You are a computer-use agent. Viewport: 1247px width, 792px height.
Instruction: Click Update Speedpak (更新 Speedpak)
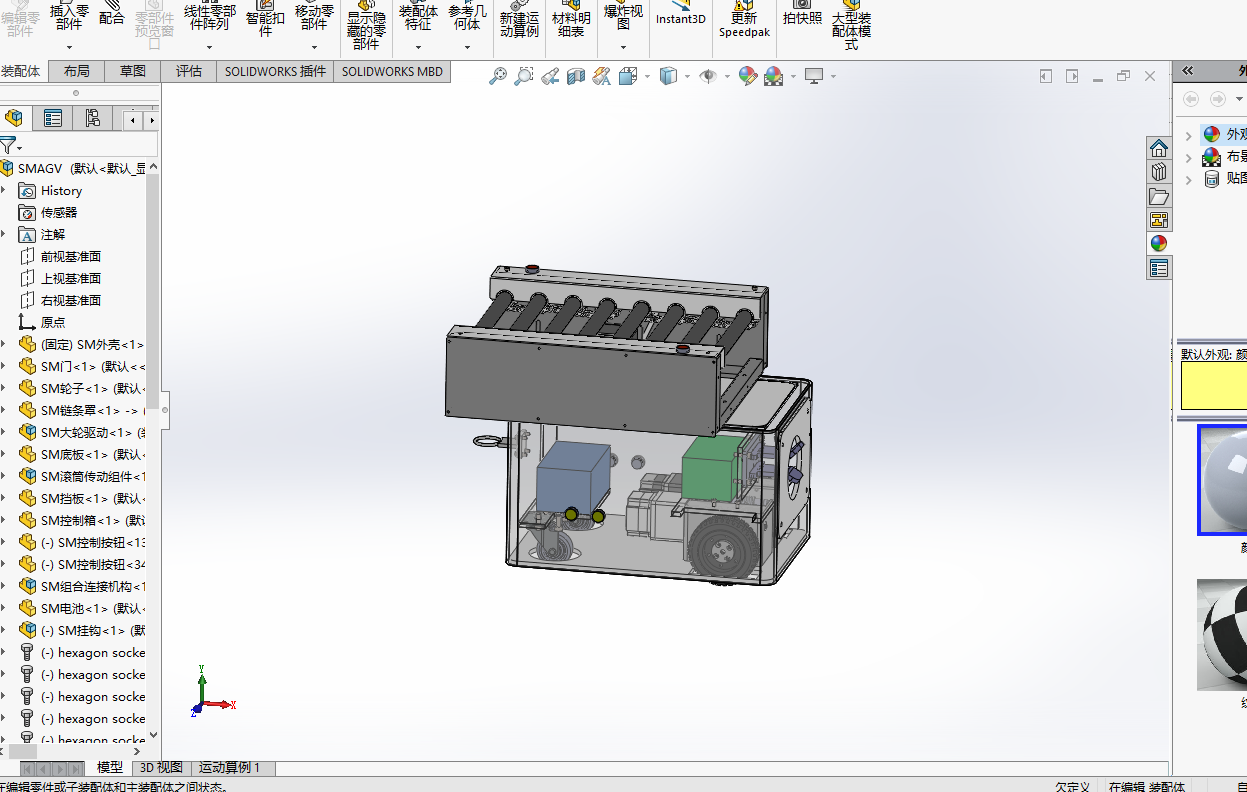[744, 20]
